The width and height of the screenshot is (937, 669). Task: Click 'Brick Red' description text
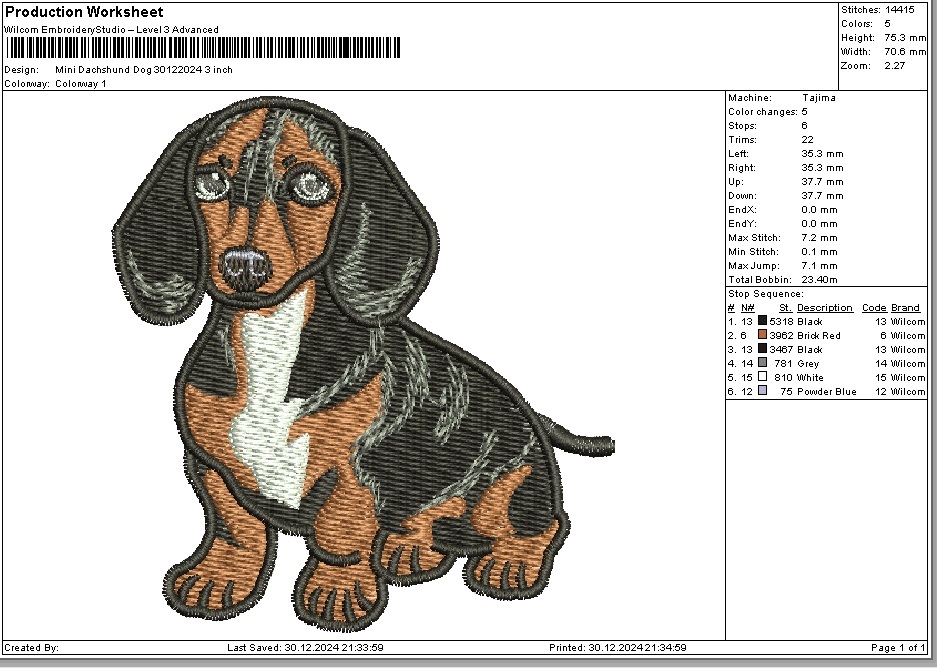819,336
